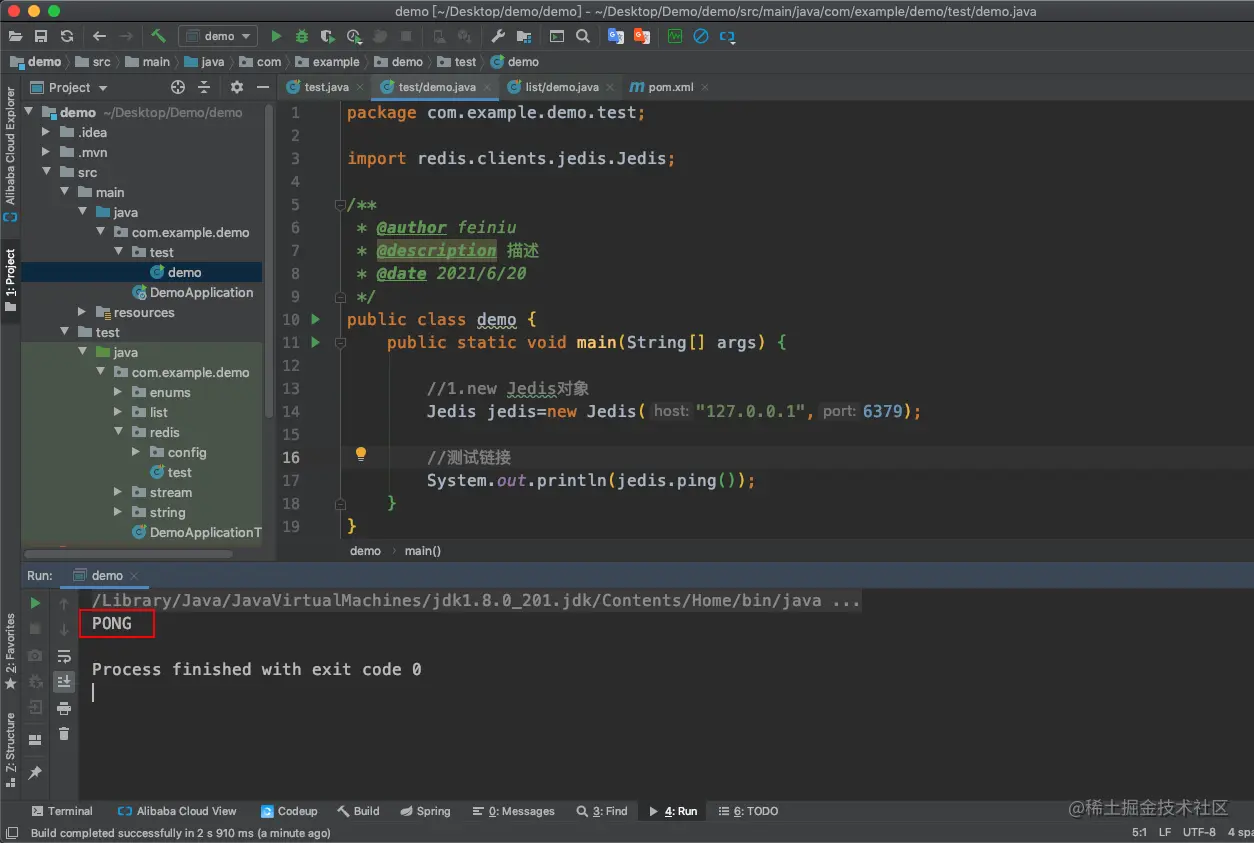Open the Alibaba Cloud View tool window
1254x843 pixels.
click(177, 811)
